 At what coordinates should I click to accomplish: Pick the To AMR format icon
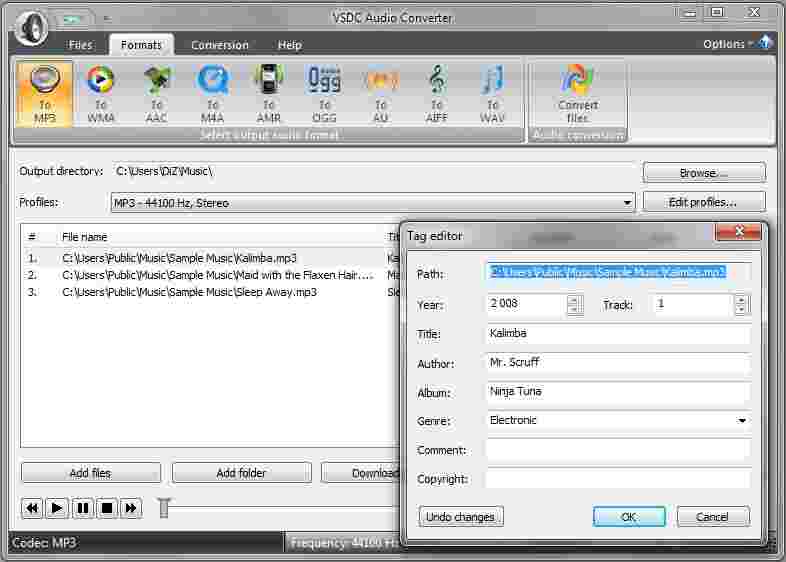(x=269, y=94)
